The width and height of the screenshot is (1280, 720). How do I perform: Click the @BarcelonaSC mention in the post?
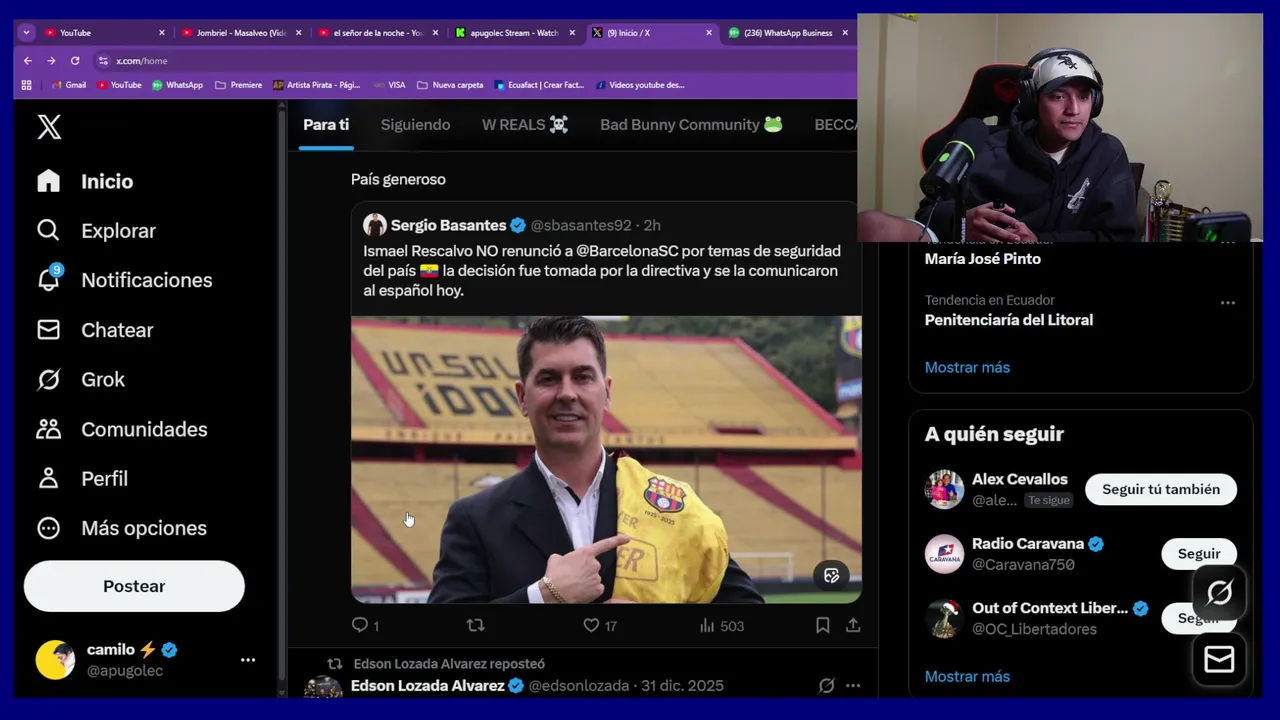627,251
